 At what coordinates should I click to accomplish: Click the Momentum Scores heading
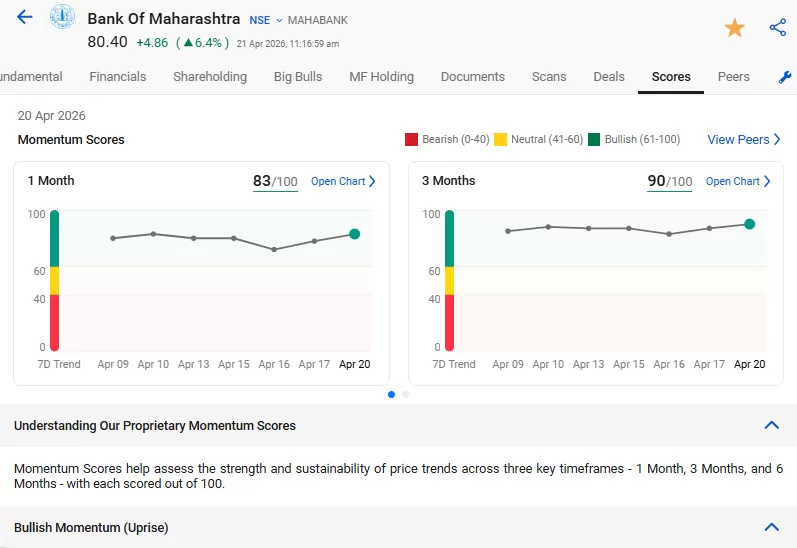pos(71,140)
